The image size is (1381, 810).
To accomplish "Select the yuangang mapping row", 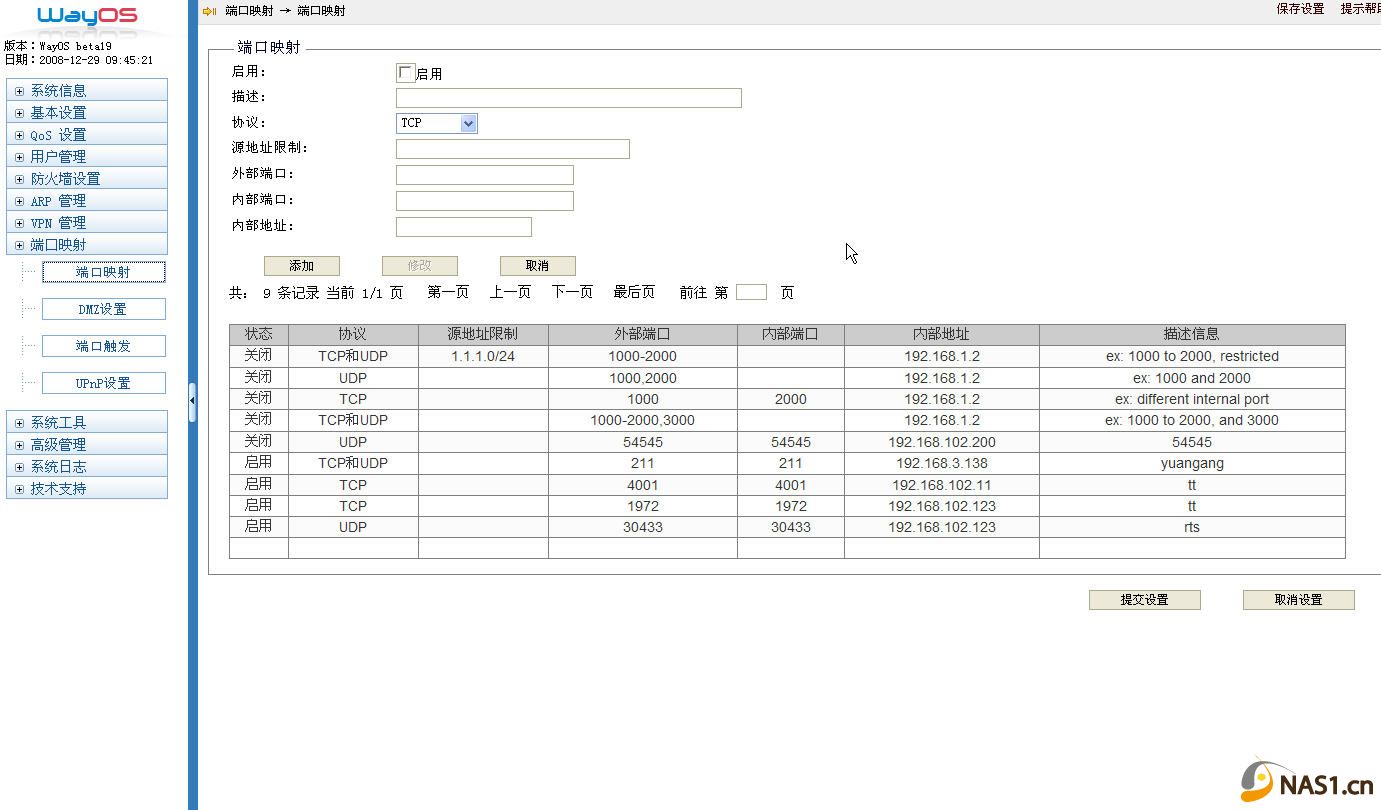I will point(787,463).
